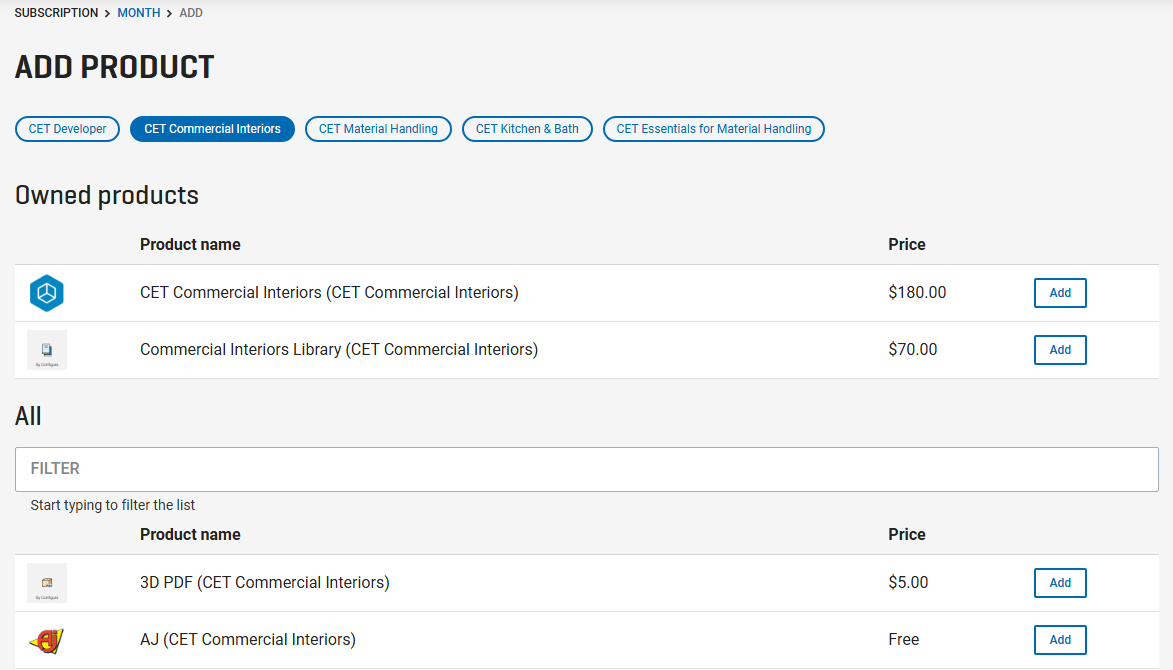Image resolution: width=1173 pixels, height=670 pixels.
Task: Click the ADD breadcrumb text
Action: (x=191, y=13)
